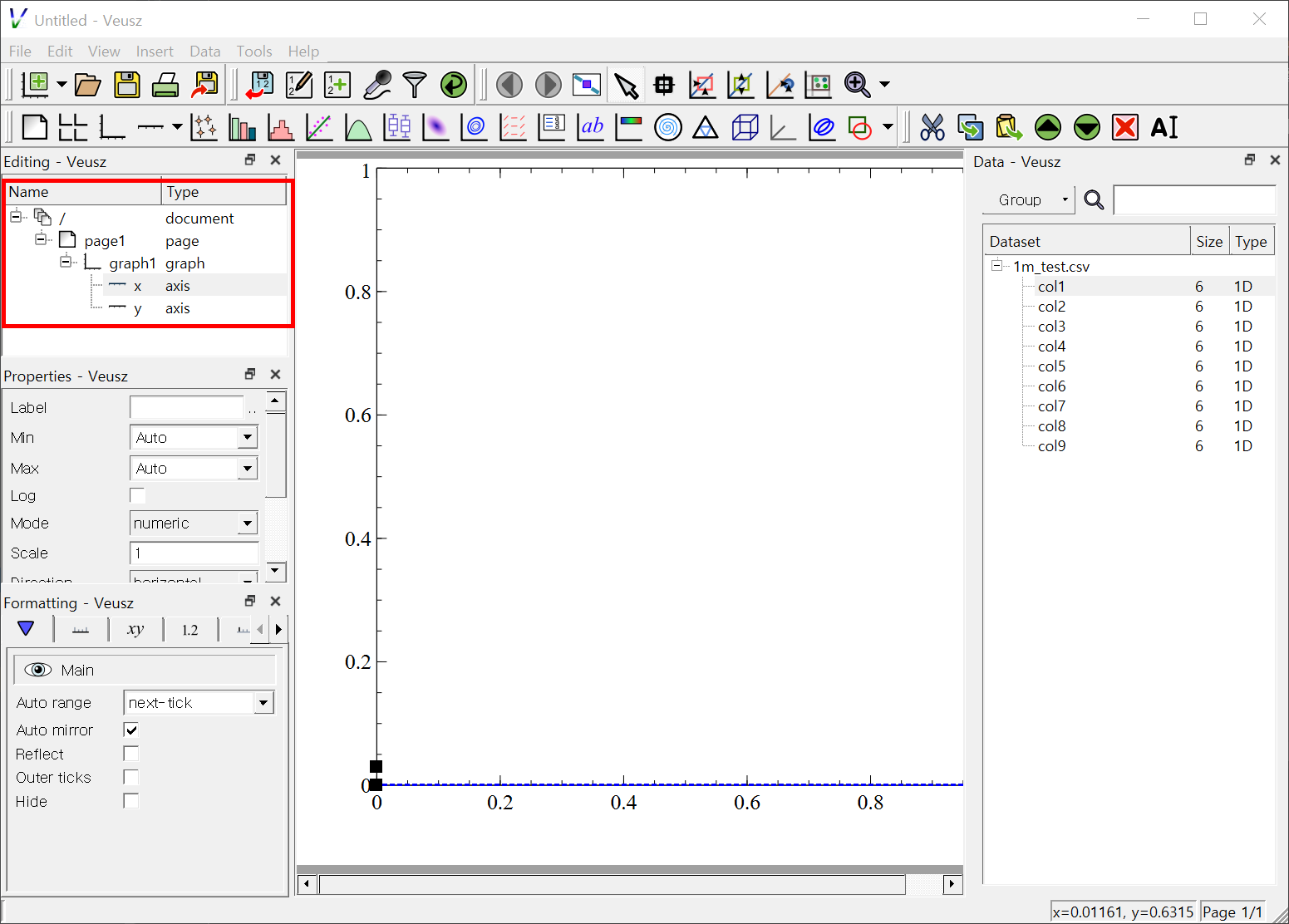Screen dimensions: 1289x924
Task: Add a contour plot icon
Action: (475, 127)
